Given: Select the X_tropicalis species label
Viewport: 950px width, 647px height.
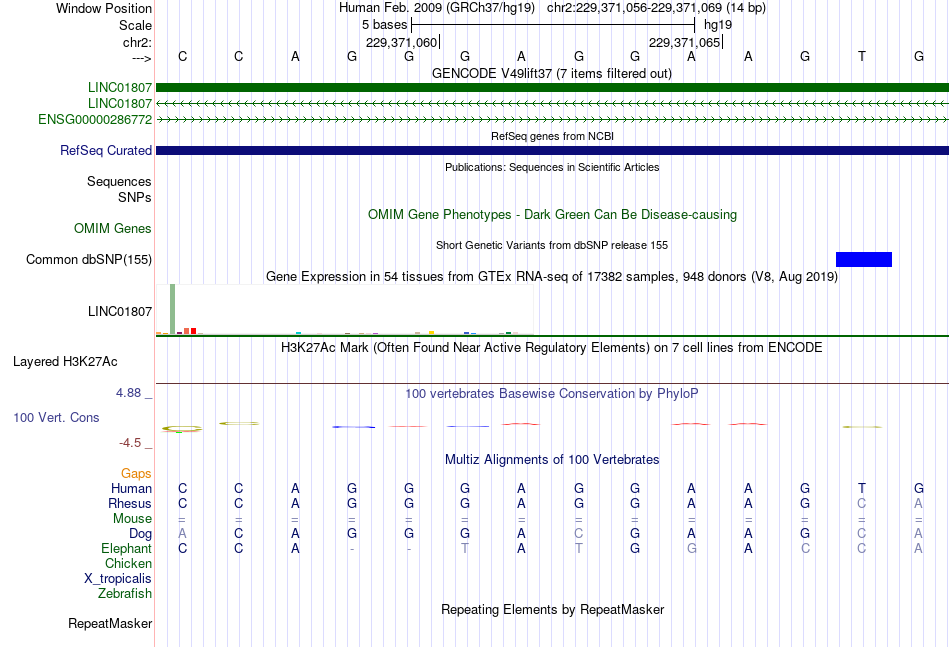Looking at the screenshot, I should click(x=118, y=579).
